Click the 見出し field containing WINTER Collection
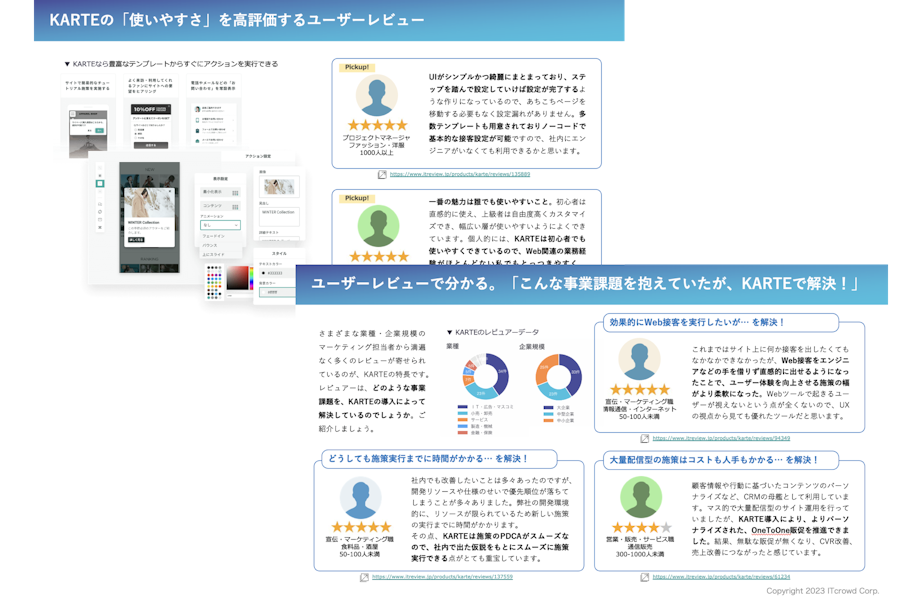The height and width of the screenshot is (598, 922). pyautogui.click(x=279, y=216)
